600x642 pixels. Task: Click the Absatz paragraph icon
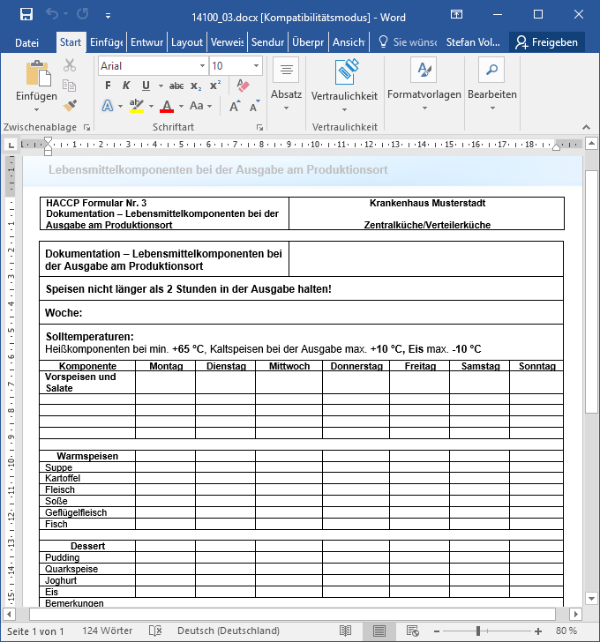(286, 72)
